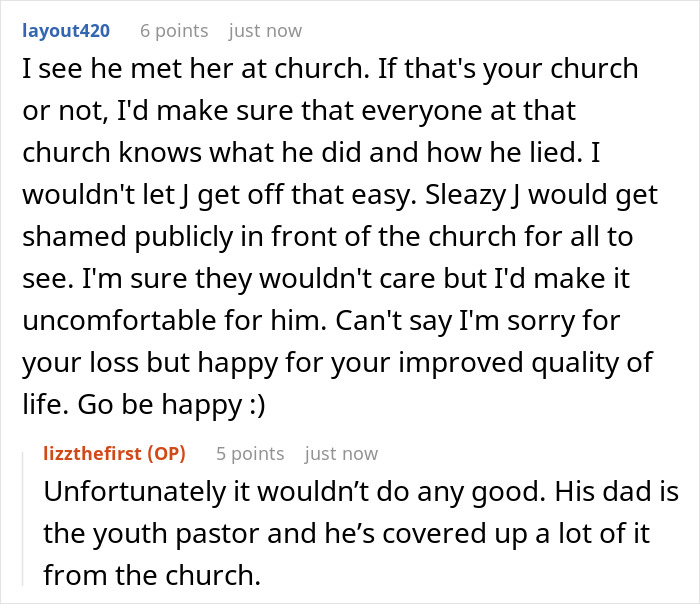The image size is (700, 604).
Task: Click the "(OP)" tag beside lizzthefirst
Action: (166, 453)
